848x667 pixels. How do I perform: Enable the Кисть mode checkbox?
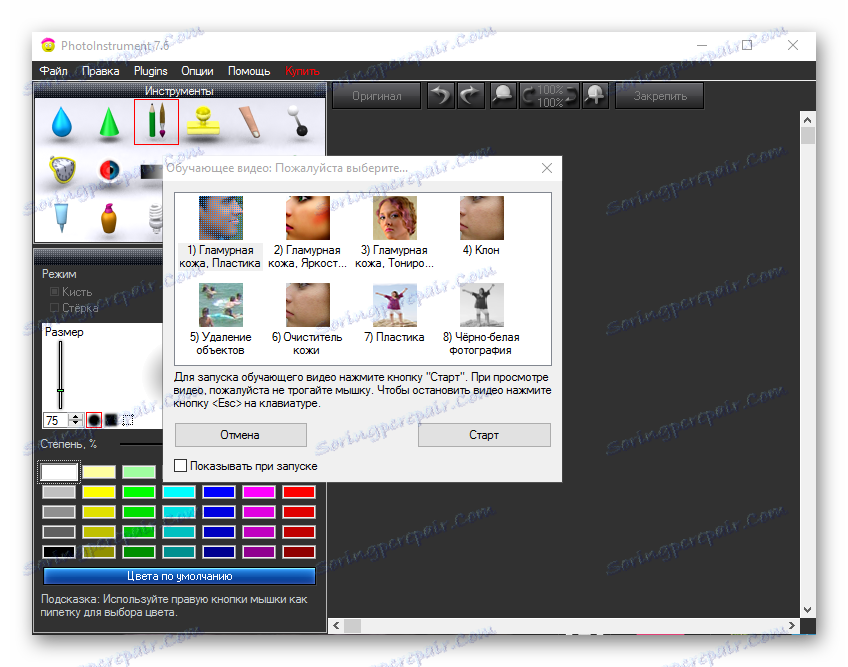[54, 292]
